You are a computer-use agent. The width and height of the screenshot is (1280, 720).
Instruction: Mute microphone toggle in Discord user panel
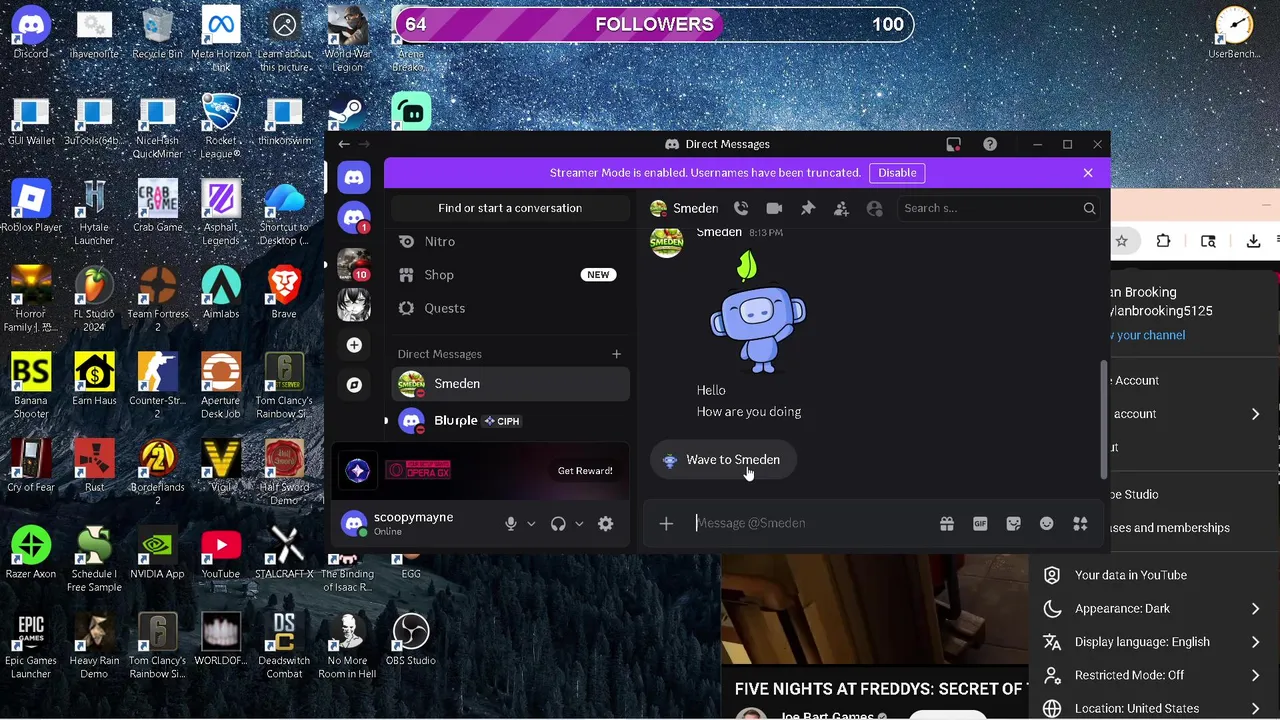(511, 524)
